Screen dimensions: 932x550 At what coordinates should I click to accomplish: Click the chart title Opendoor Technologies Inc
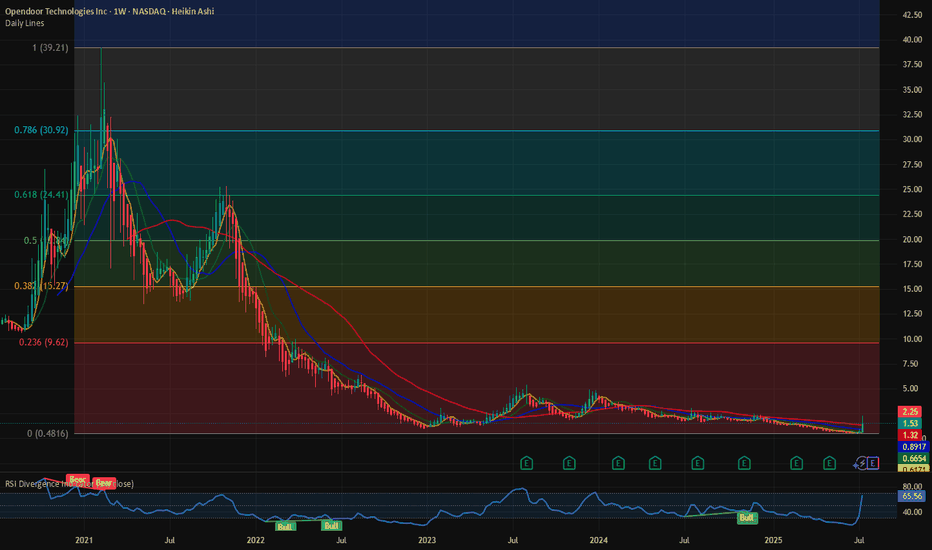tap(56, 11)
